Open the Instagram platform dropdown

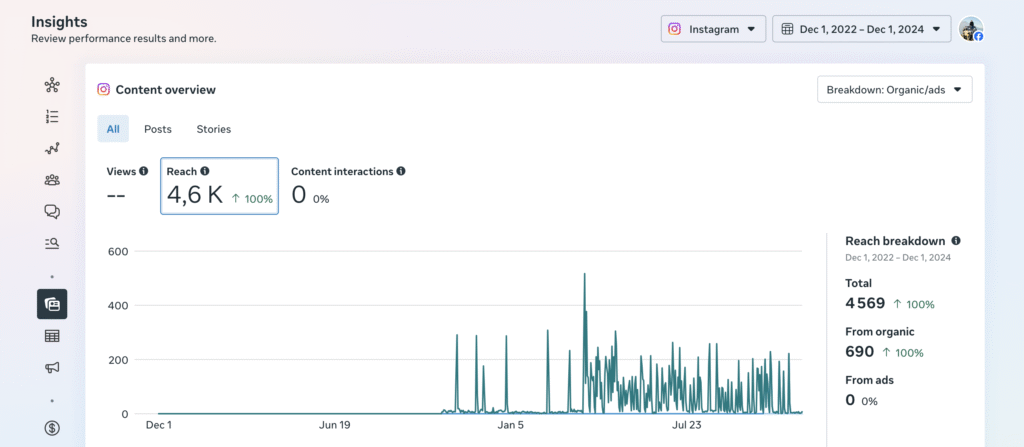click(713, 29)
